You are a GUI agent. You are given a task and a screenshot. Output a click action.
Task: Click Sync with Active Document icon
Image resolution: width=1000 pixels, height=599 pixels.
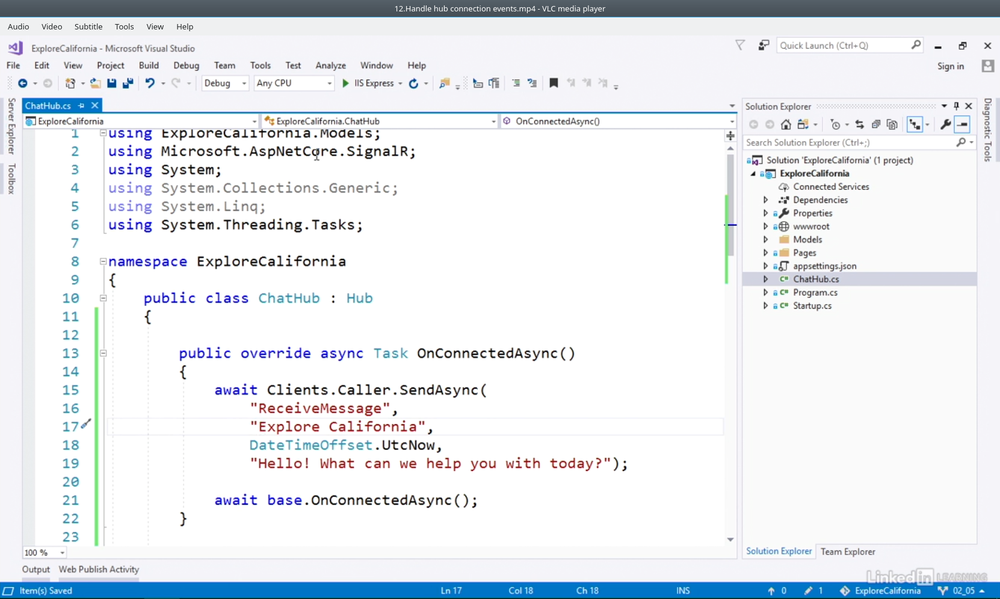tap(859, 124)
